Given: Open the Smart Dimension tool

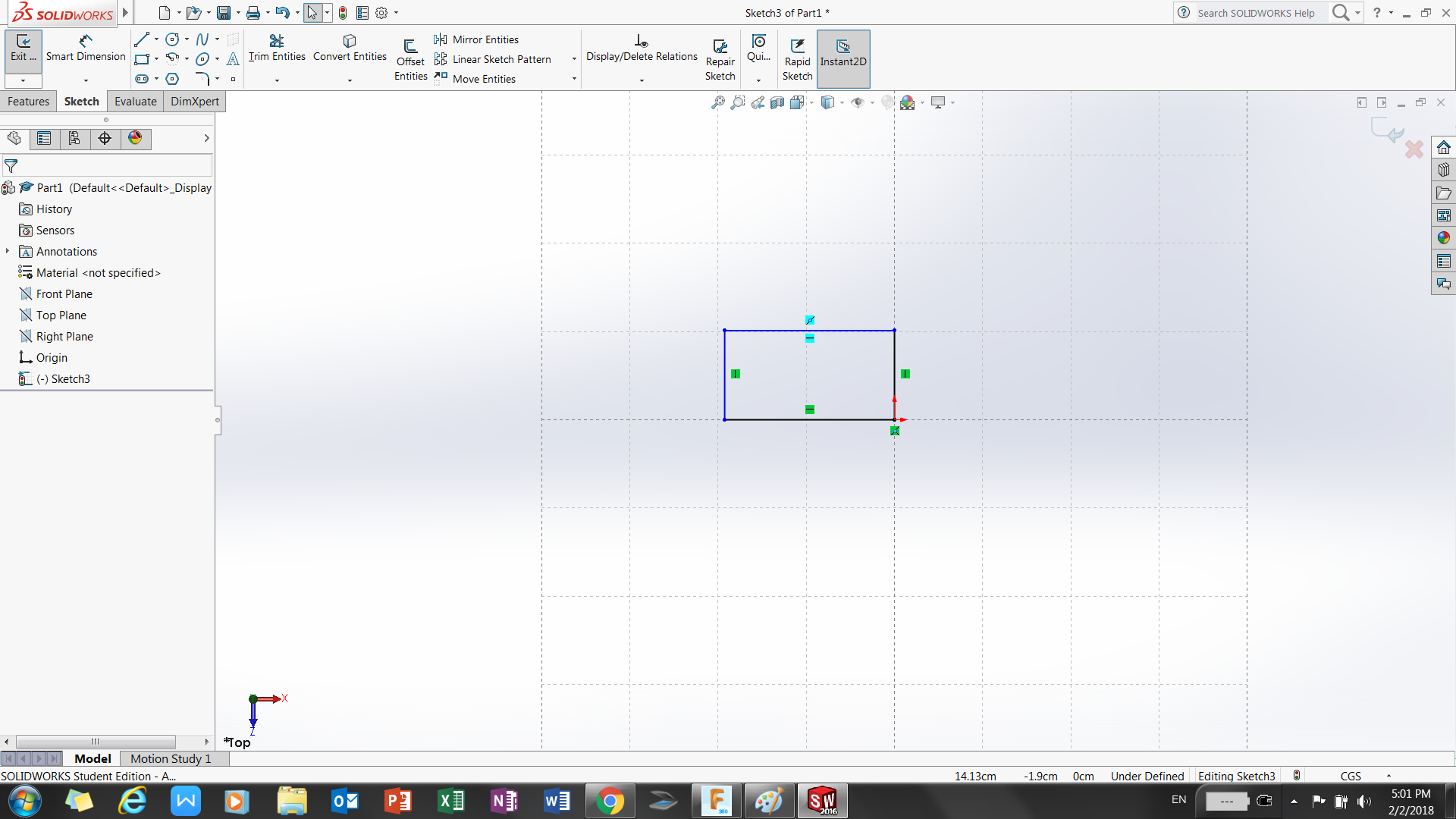Looking at the screenshot, I should point(86,47).
